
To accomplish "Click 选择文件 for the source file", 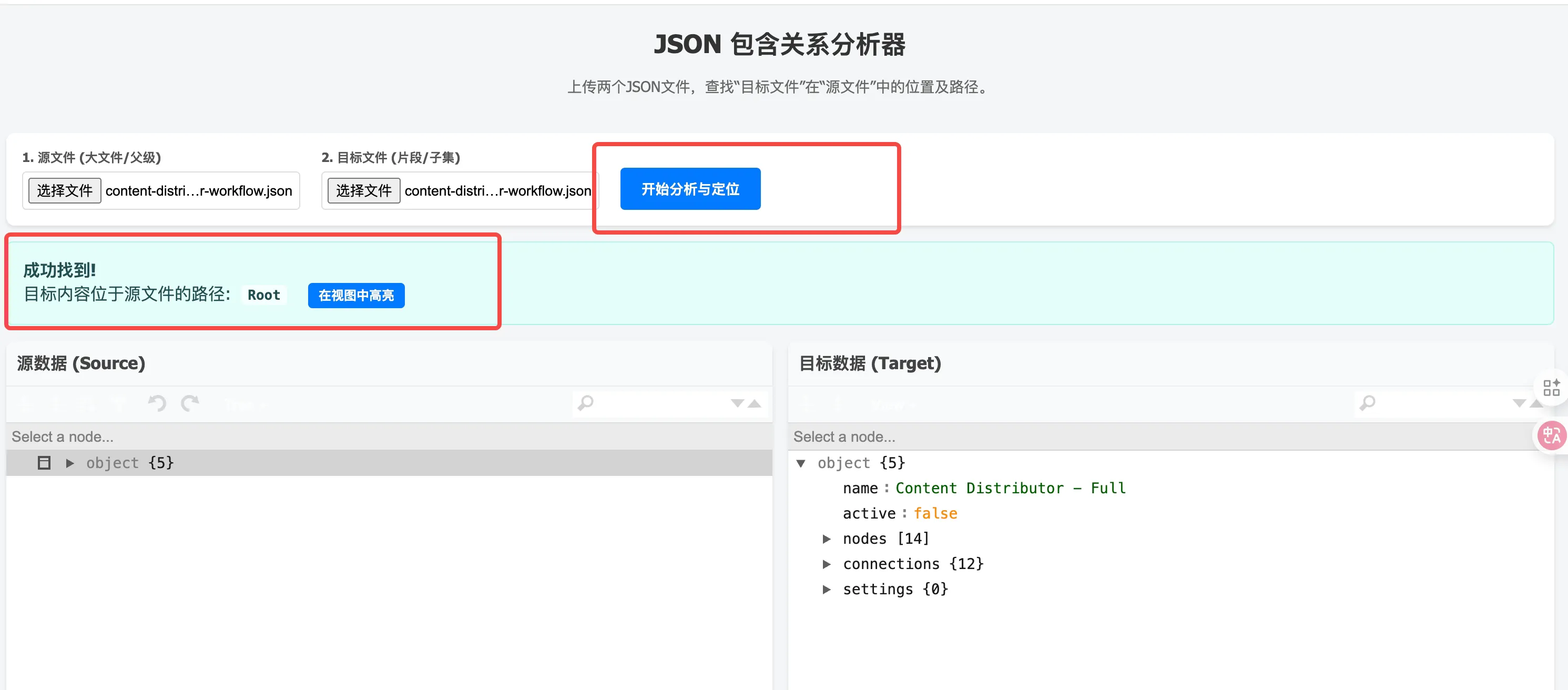I will click(x=64, y=190).
